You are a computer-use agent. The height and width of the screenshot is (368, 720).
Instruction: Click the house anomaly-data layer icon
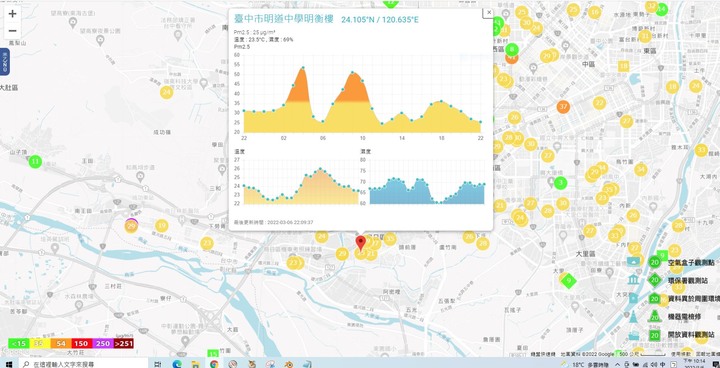[634, 298]
